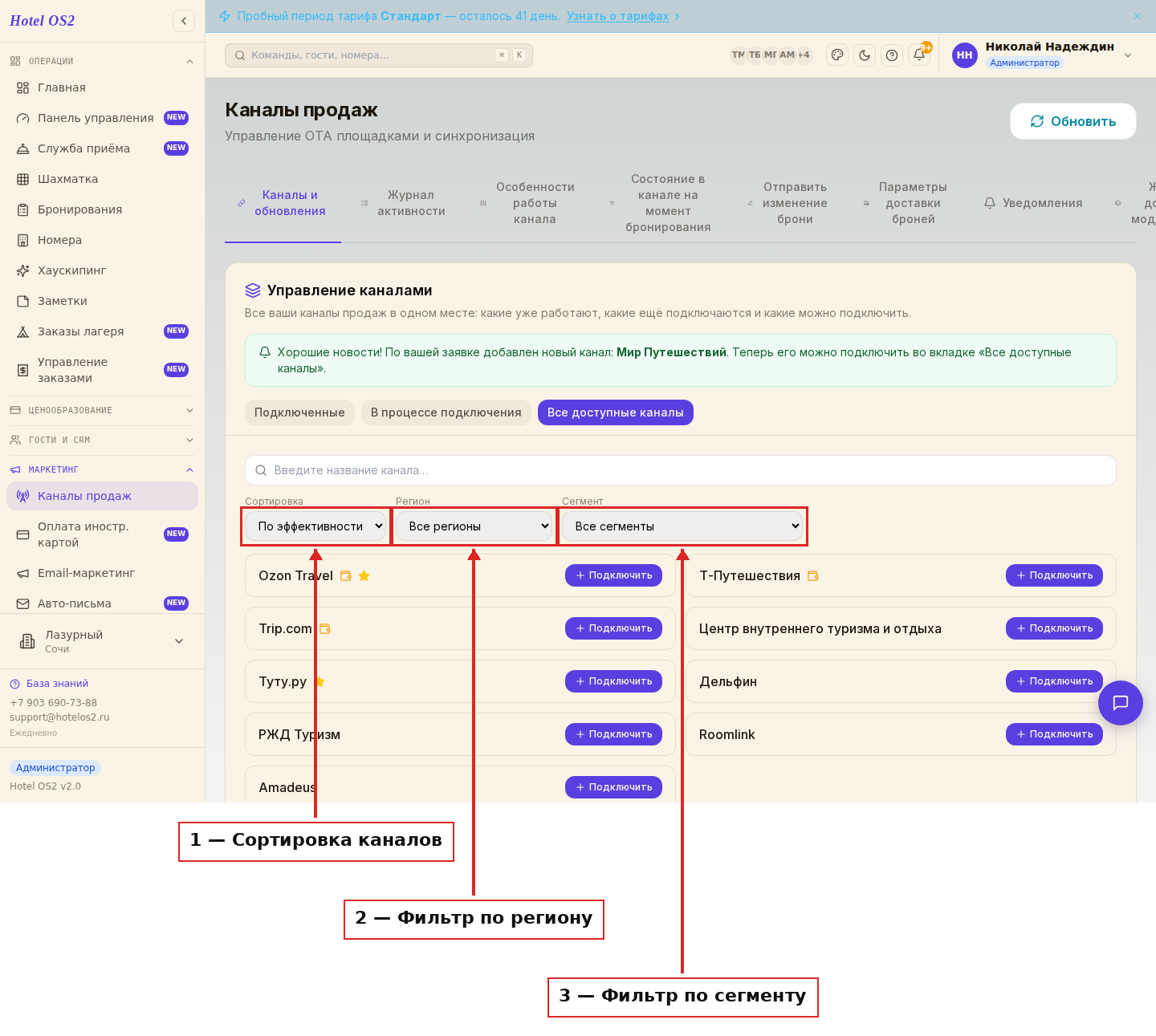Open Email-маркетинг in the sidebar
The height and width of the screenshot is (1036, 1156).
pos(102,573)
